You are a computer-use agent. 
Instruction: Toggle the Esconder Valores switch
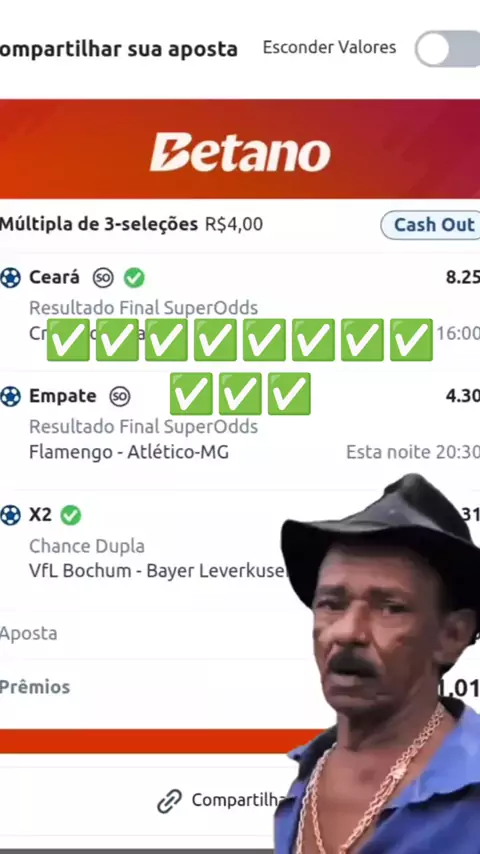(x=448, y=48)
